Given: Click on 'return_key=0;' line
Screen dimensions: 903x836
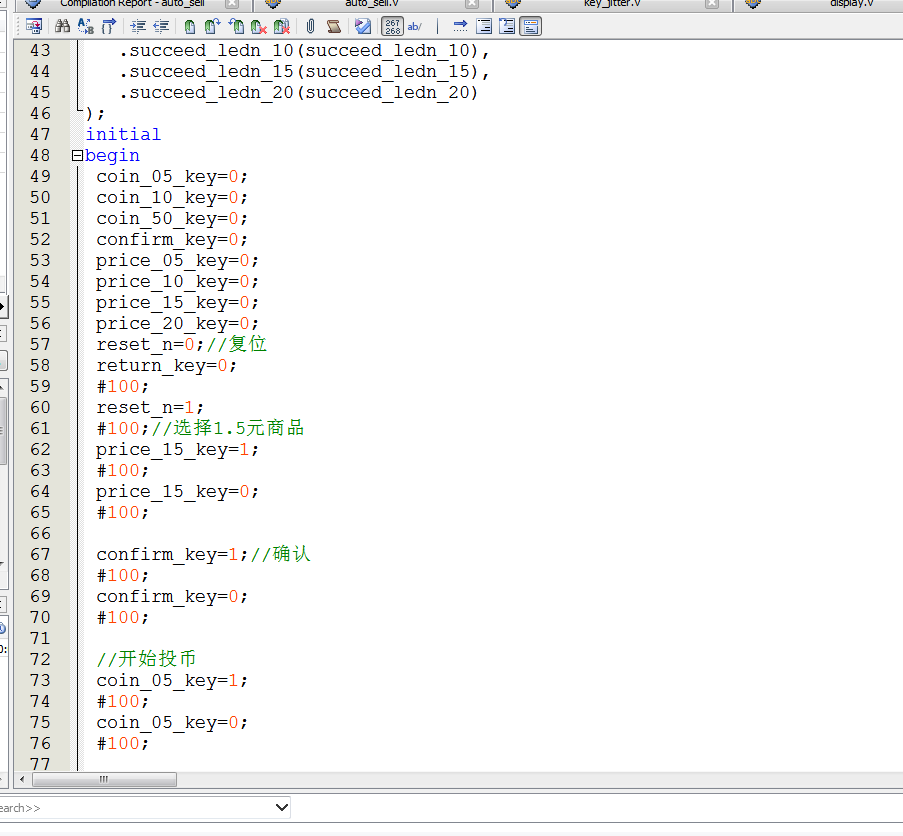Looking at the screenshot, I should pos(166,366).
